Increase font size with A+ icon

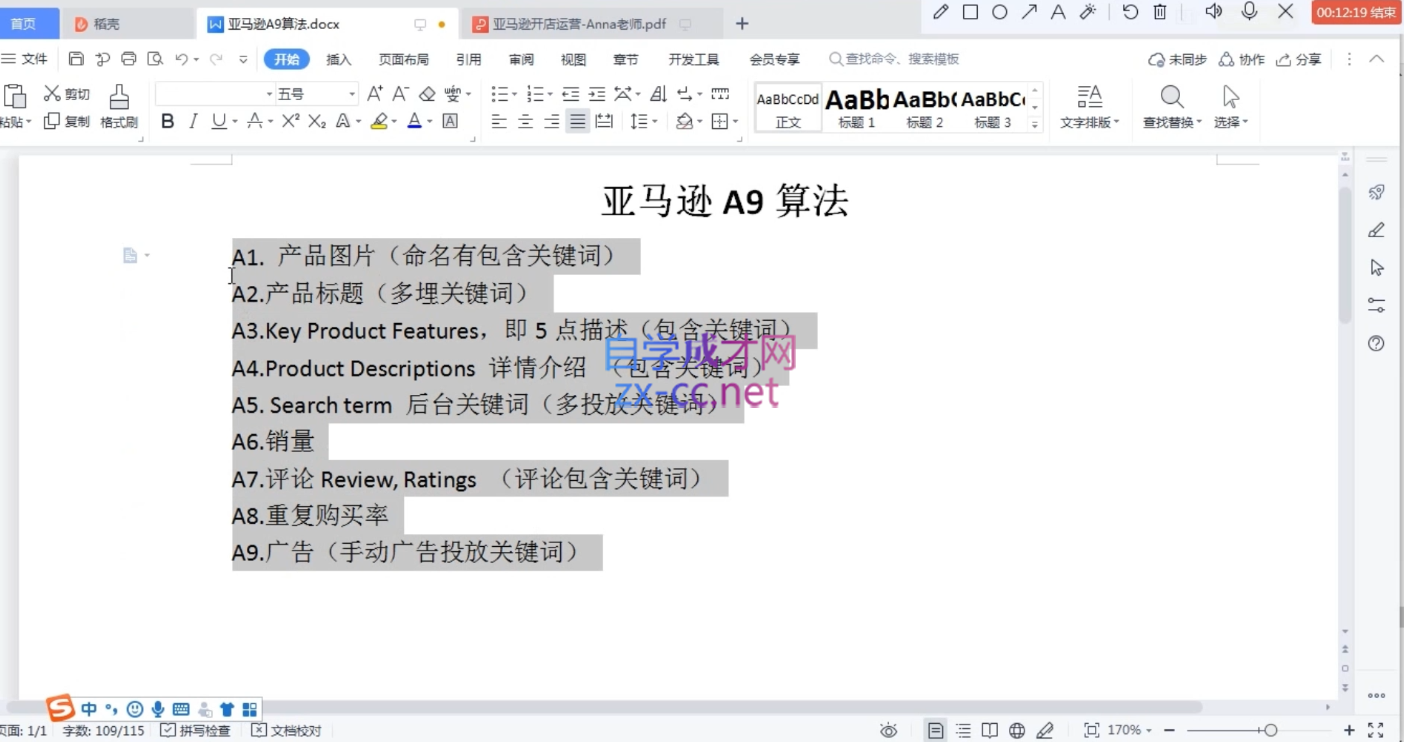pyautogui.click(x=375, y=94)
